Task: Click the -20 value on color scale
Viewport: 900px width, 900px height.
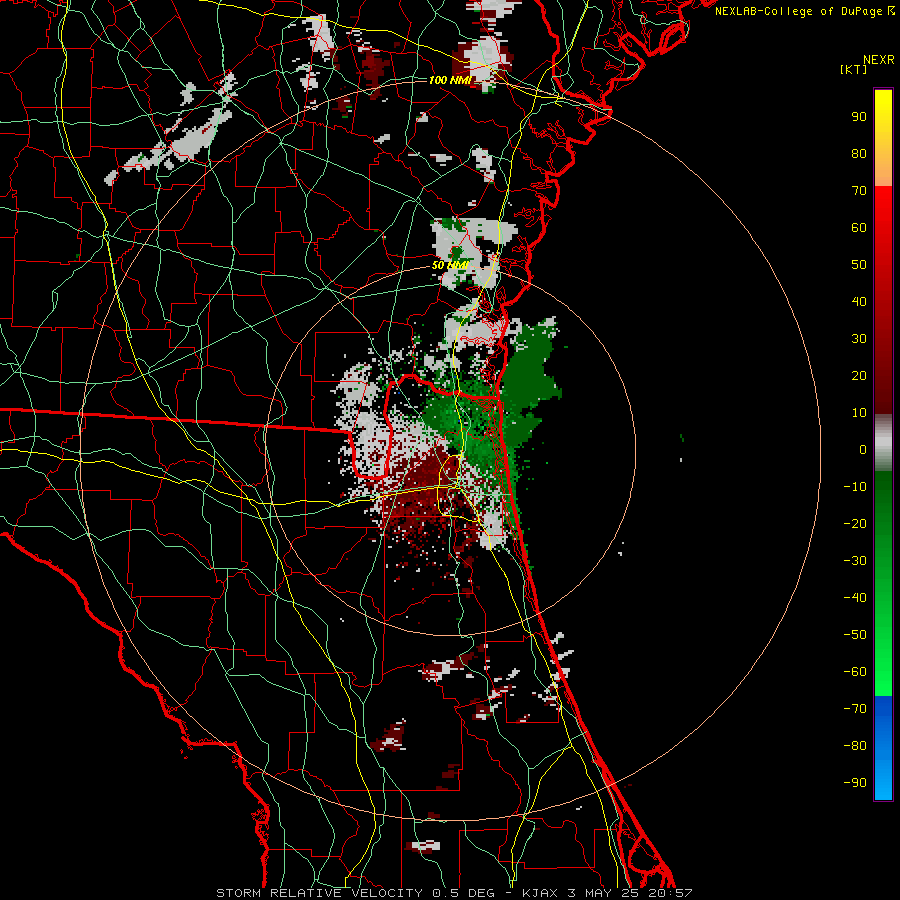Action: 855,524
